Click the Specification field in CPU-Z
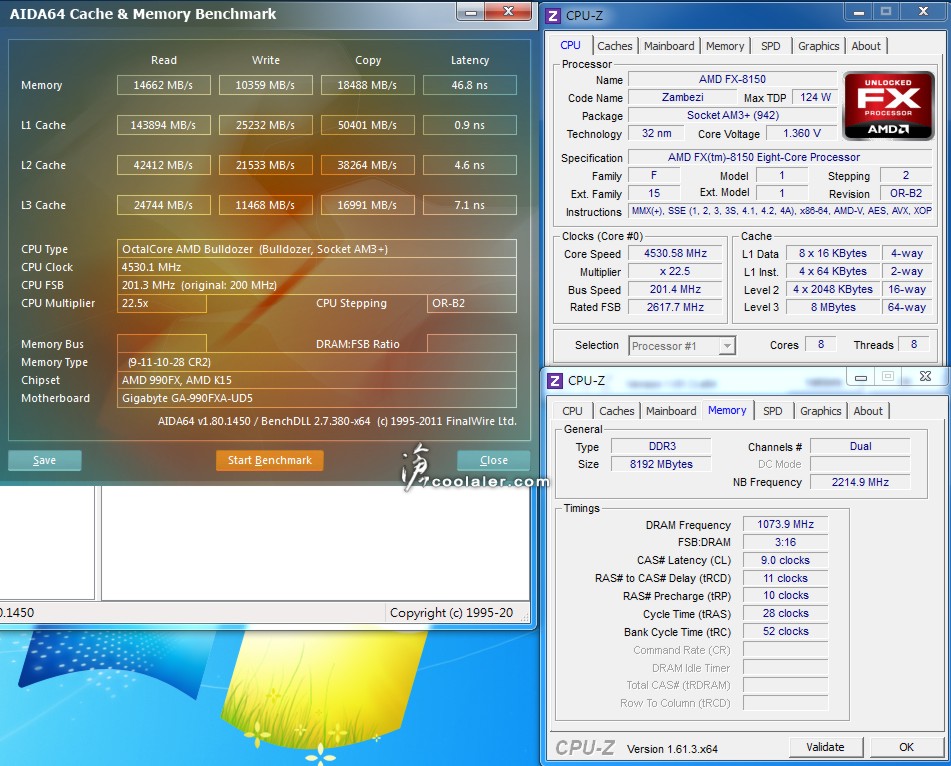This screenshot has height=766, width=951. click(x=781, y=158)
